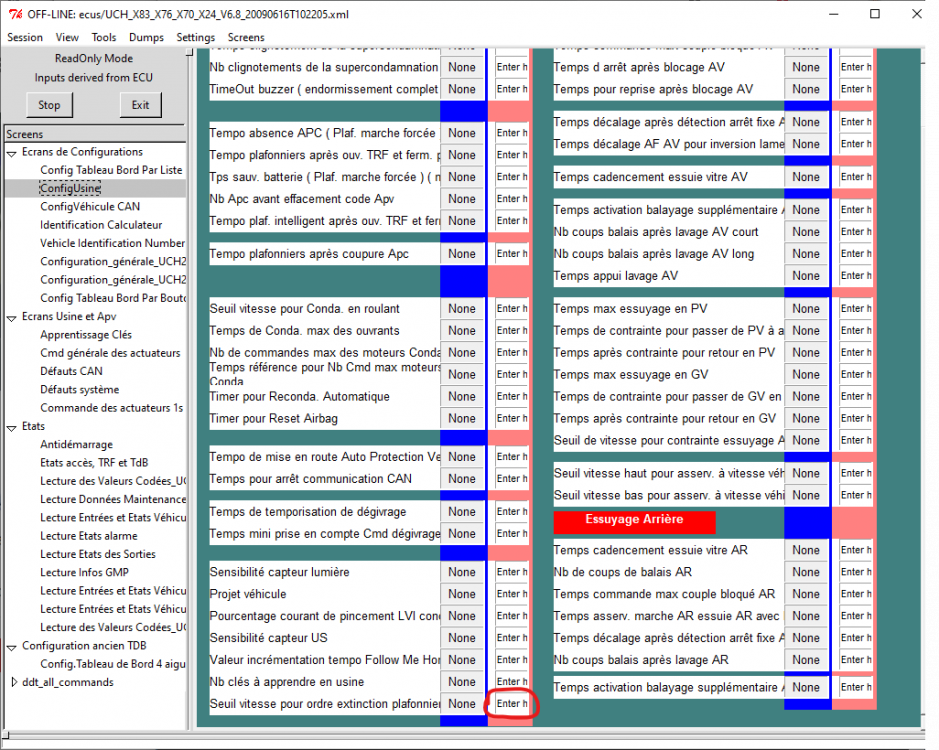Select Identification Calculateur in tree
The image size is (939, 750).
coord(101,225)
